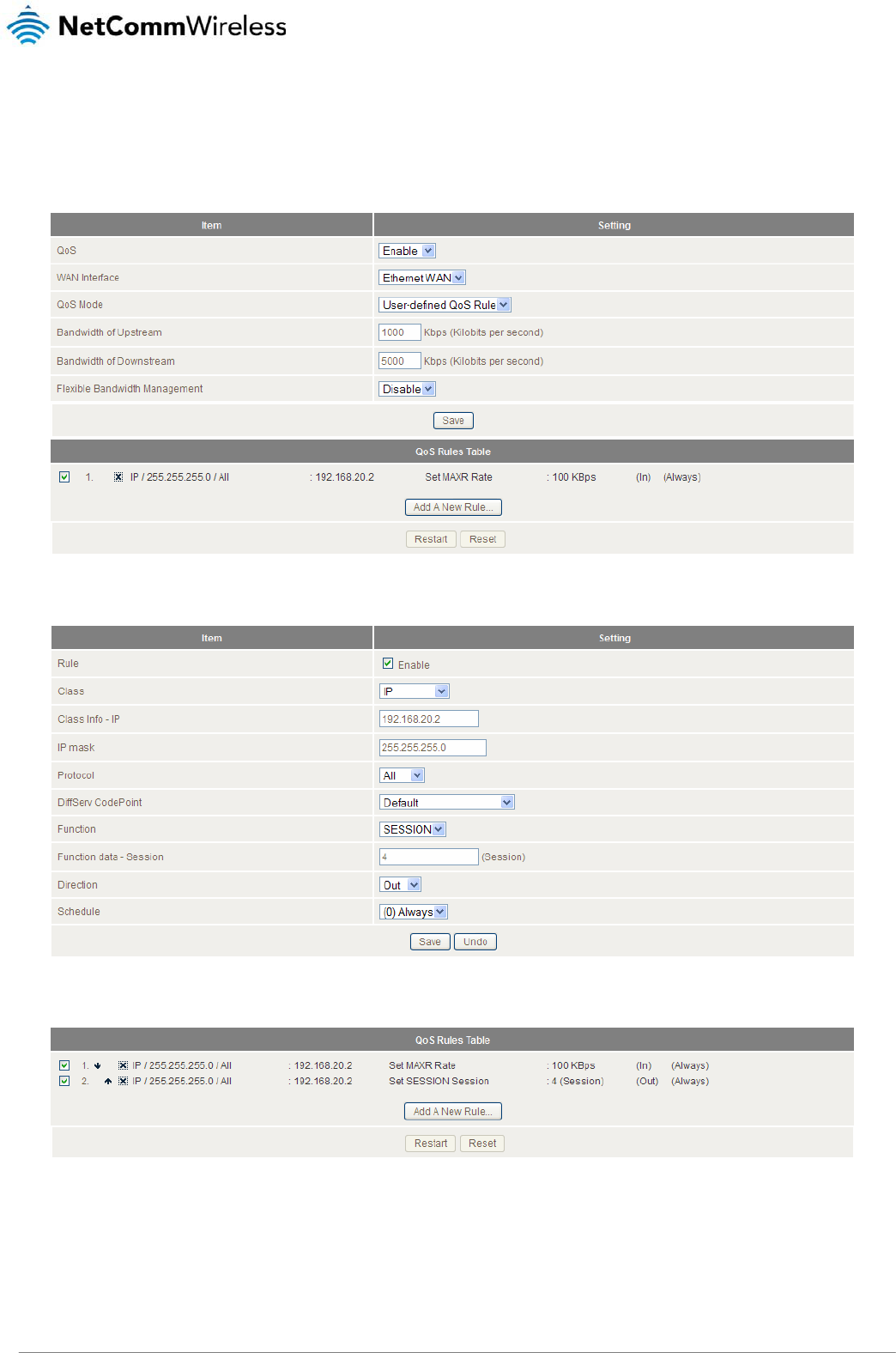Image resolution: width=896 pixels, height=1353 pixels.
Task: Click Save below Flexible Bandwidth Management
Action: coord(453,421)
